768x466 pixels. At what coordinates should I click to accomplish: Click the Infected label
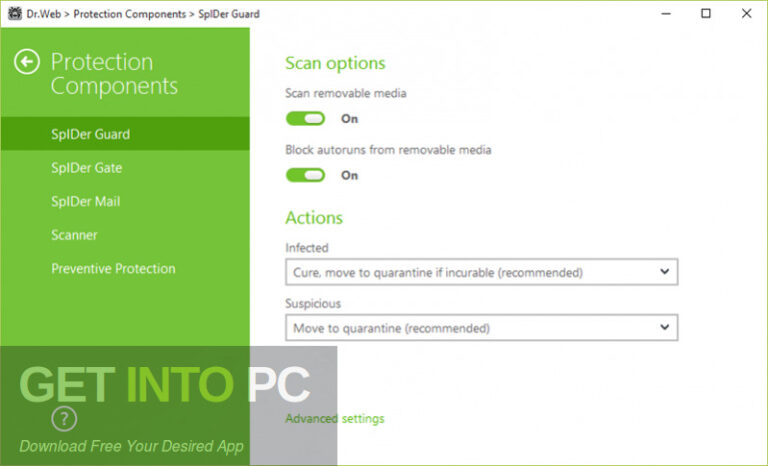(x=307, y=248)
